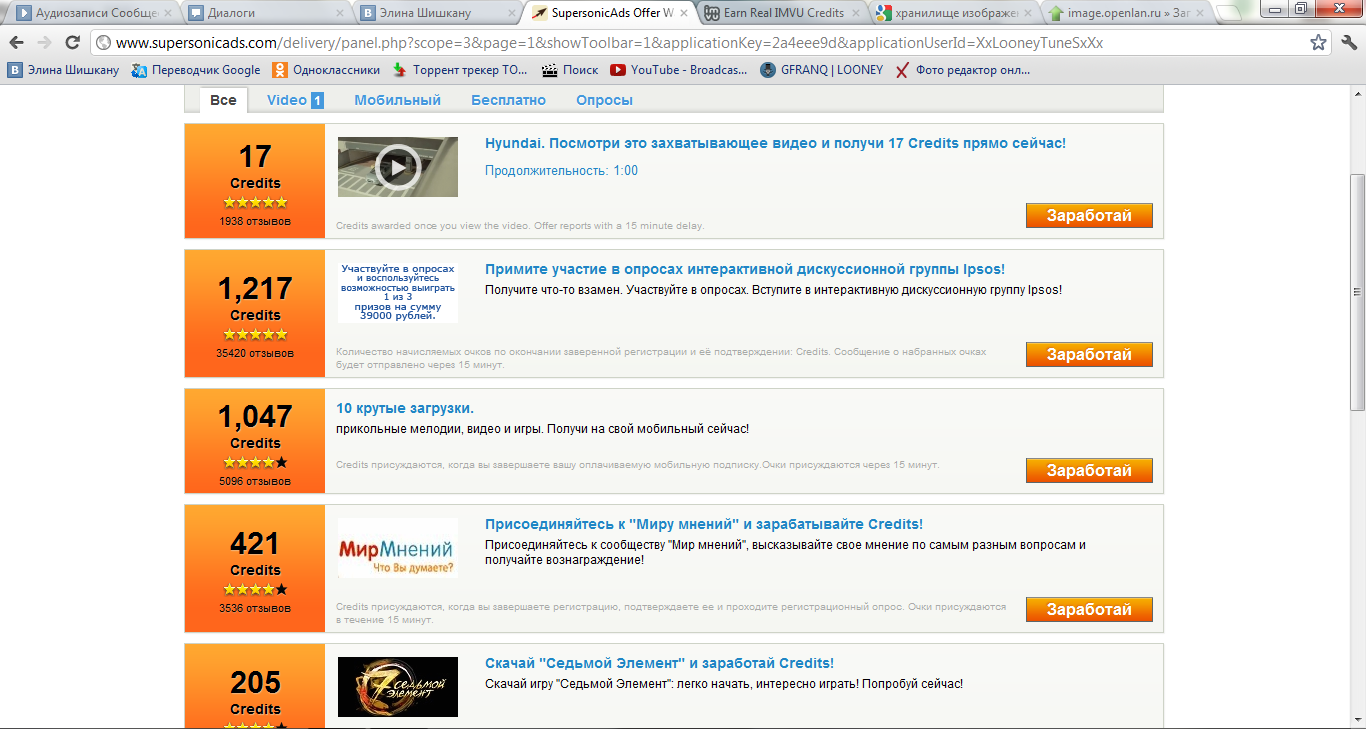1366x729 pixels.
Task: Select the Все offers tab
Action: coord(223,100)
